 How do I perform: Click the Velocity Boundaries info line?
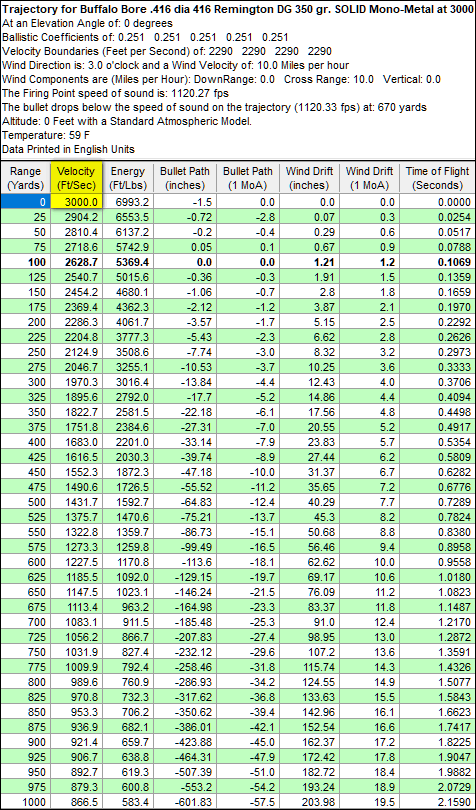click(167, 52)
